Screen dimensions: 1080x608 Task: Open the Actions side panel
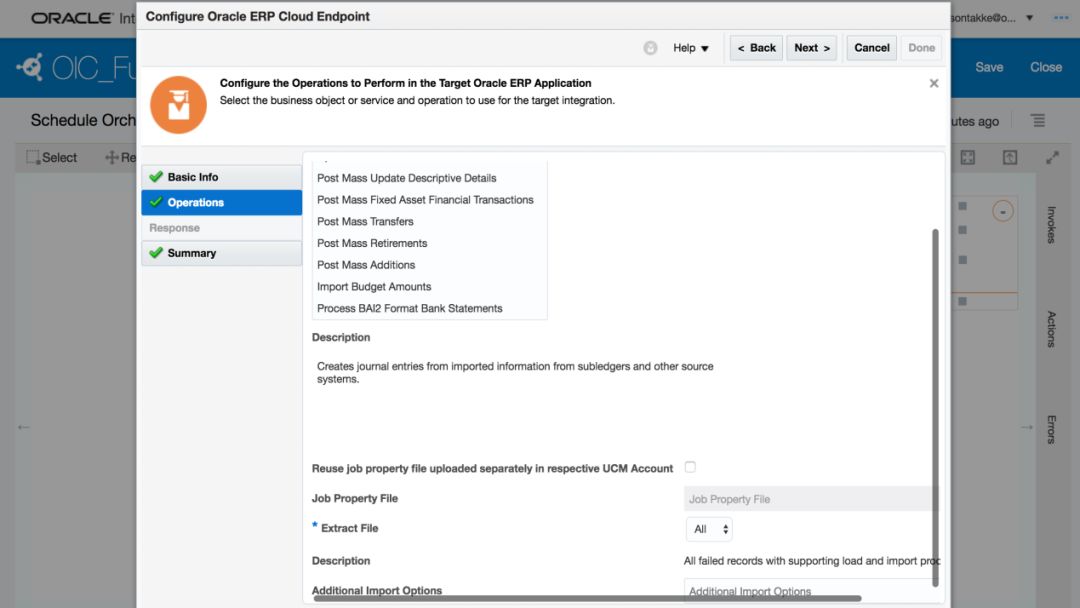click(1051, 329)
